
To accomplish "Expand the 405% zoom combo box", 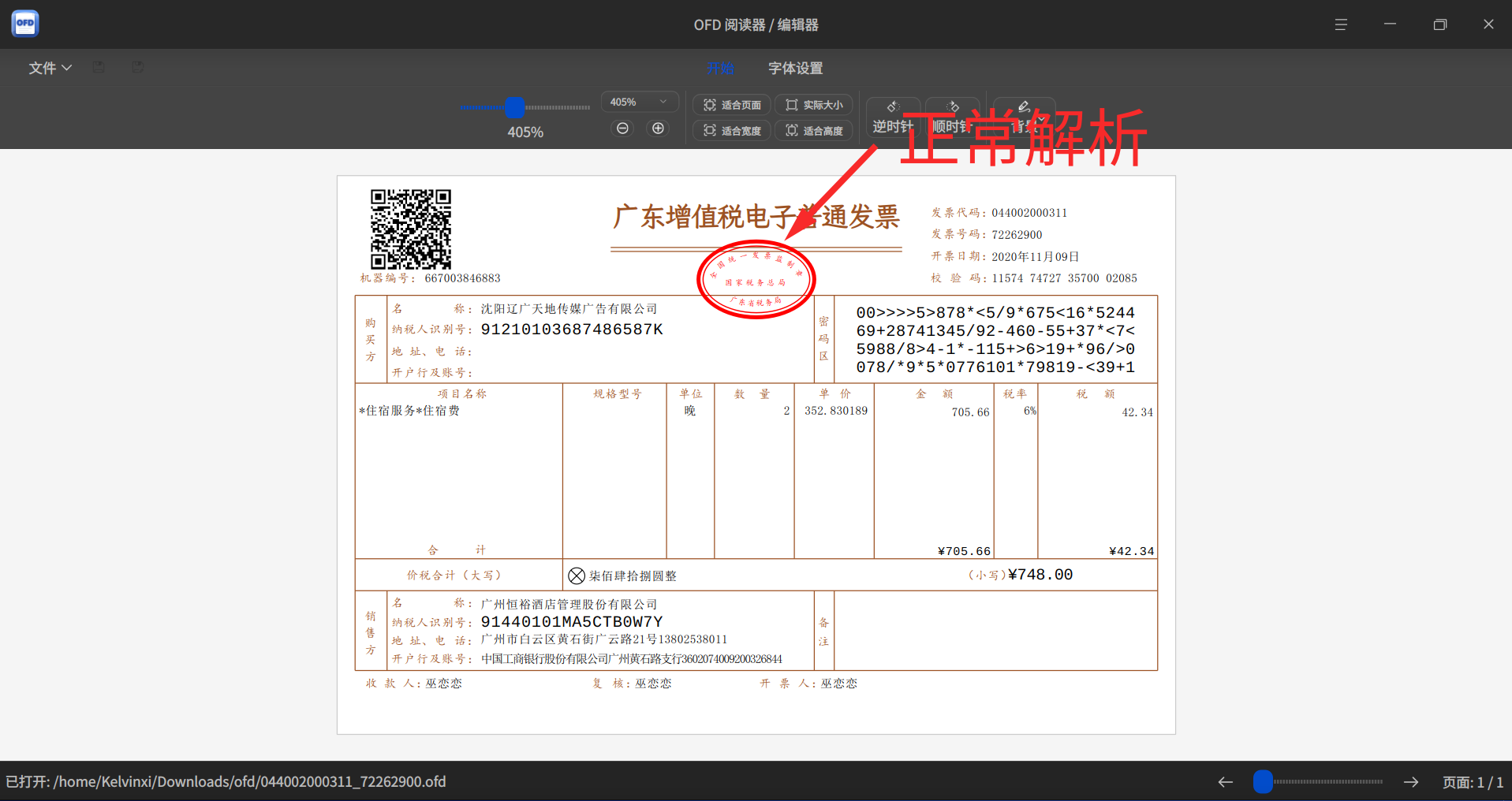I will pyautogui.click(x=638, y=102).
